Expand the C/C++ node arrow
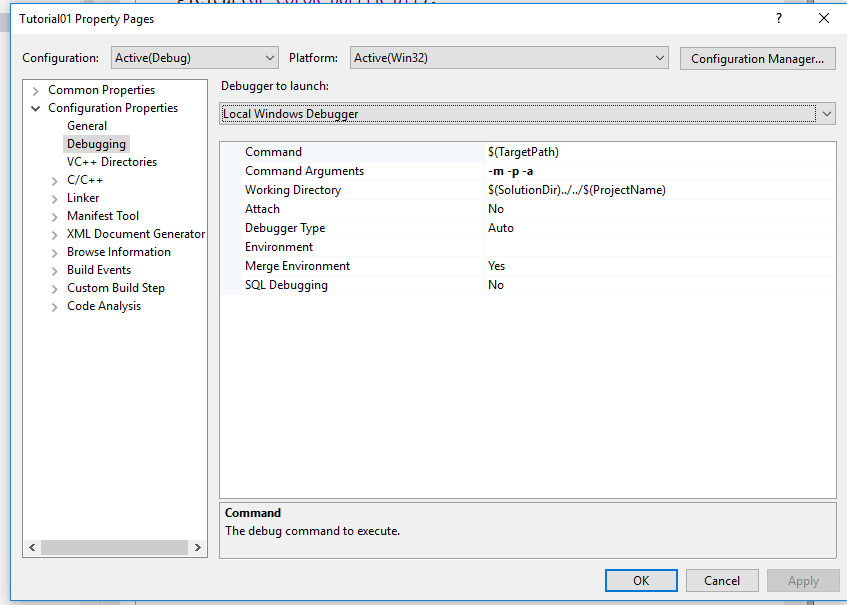 pos(55,181)
